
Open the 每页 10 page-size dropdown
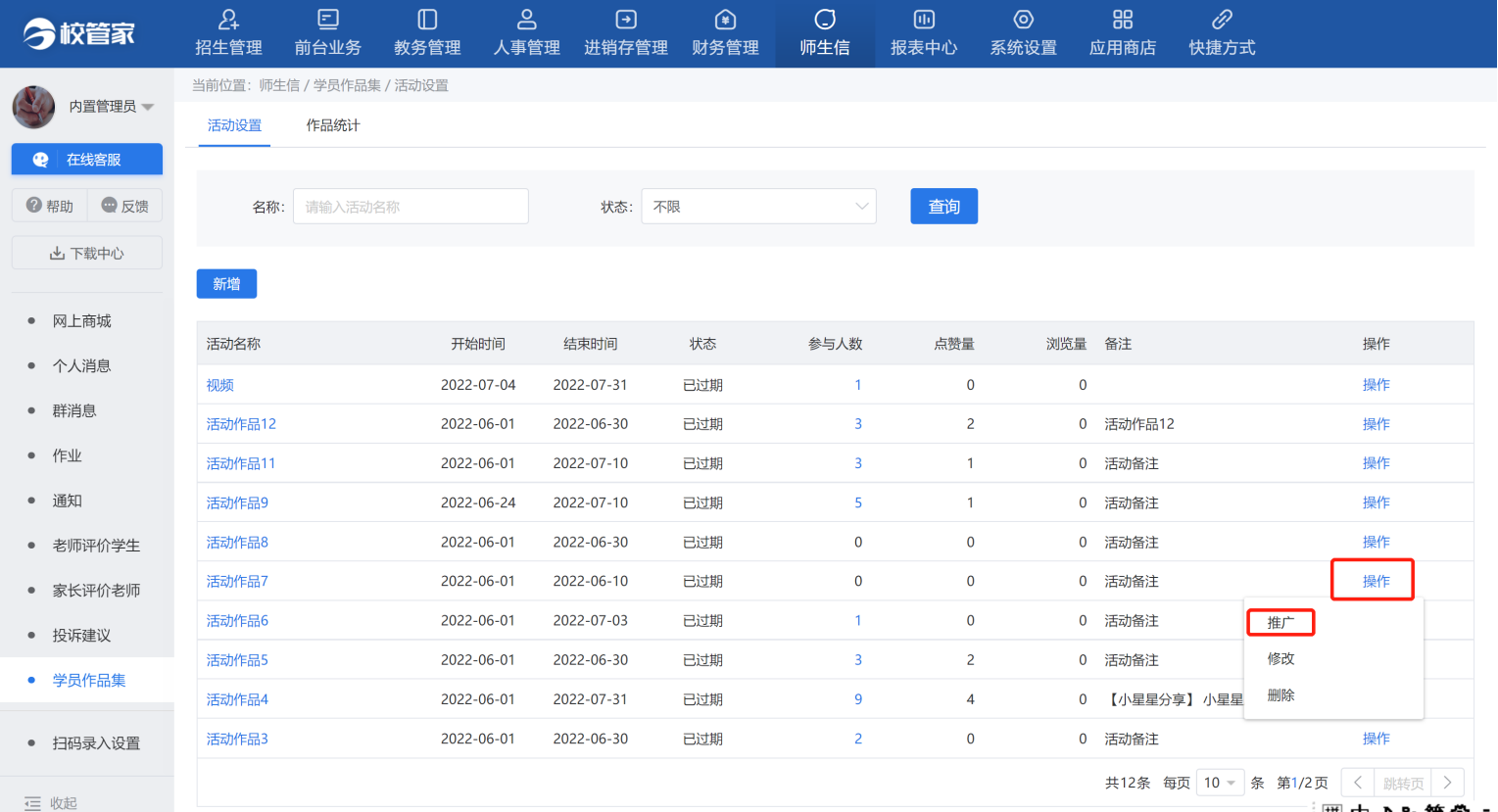point(1220,783)
